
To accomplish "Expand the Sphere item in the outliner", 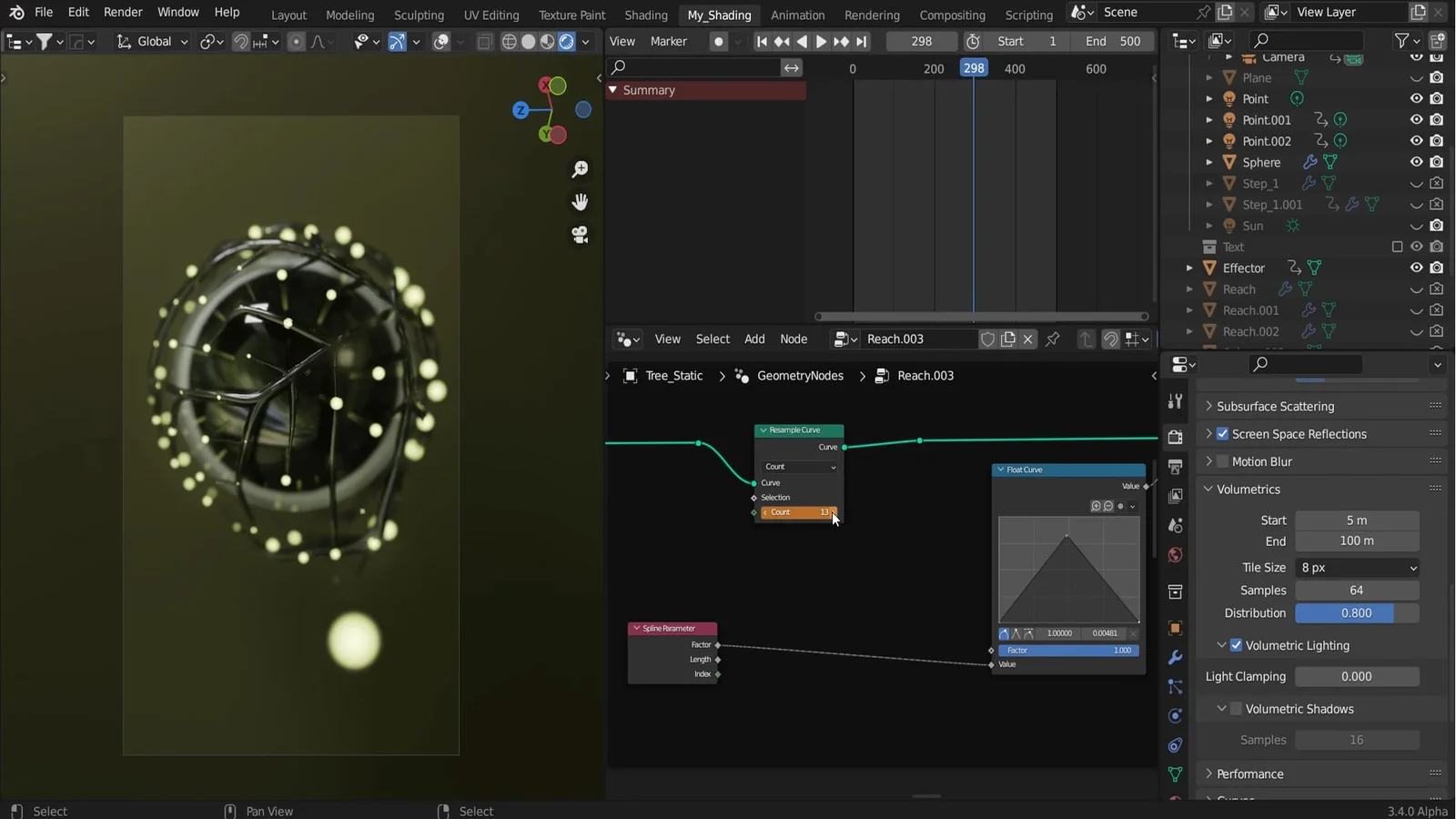I will (1208, 162).
